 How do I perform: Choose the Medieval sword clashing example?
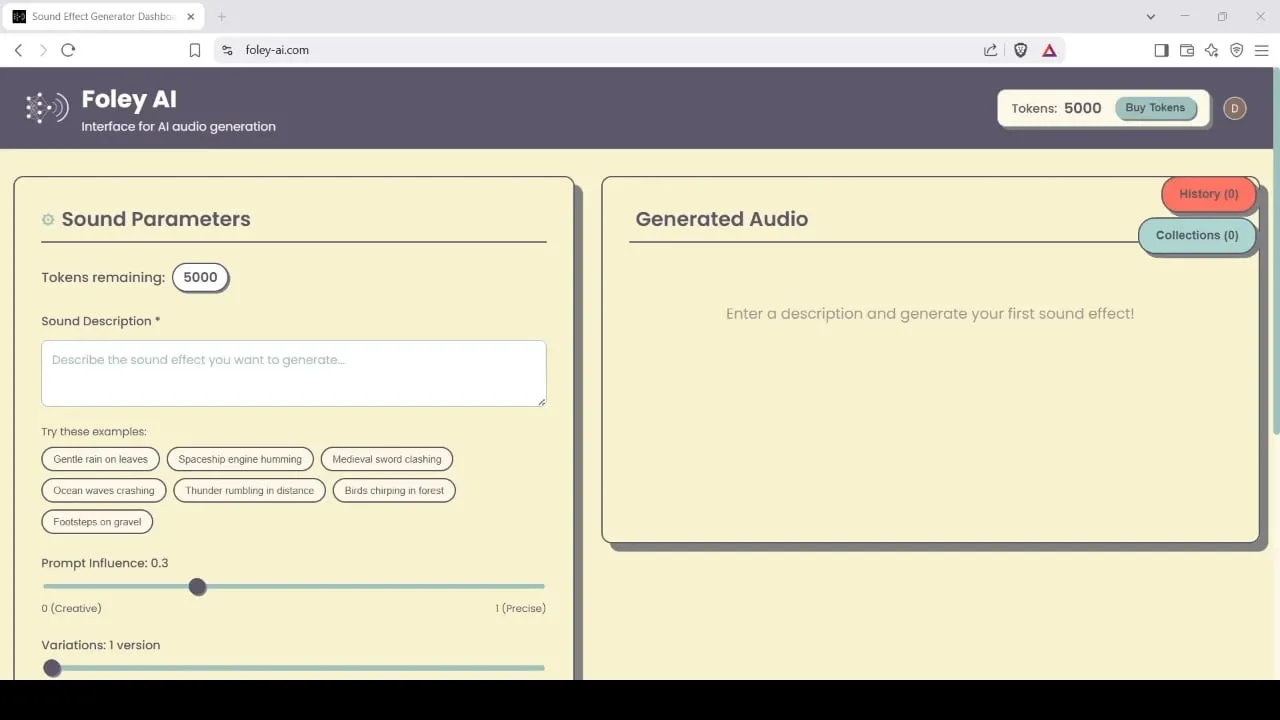coord(387,459)
